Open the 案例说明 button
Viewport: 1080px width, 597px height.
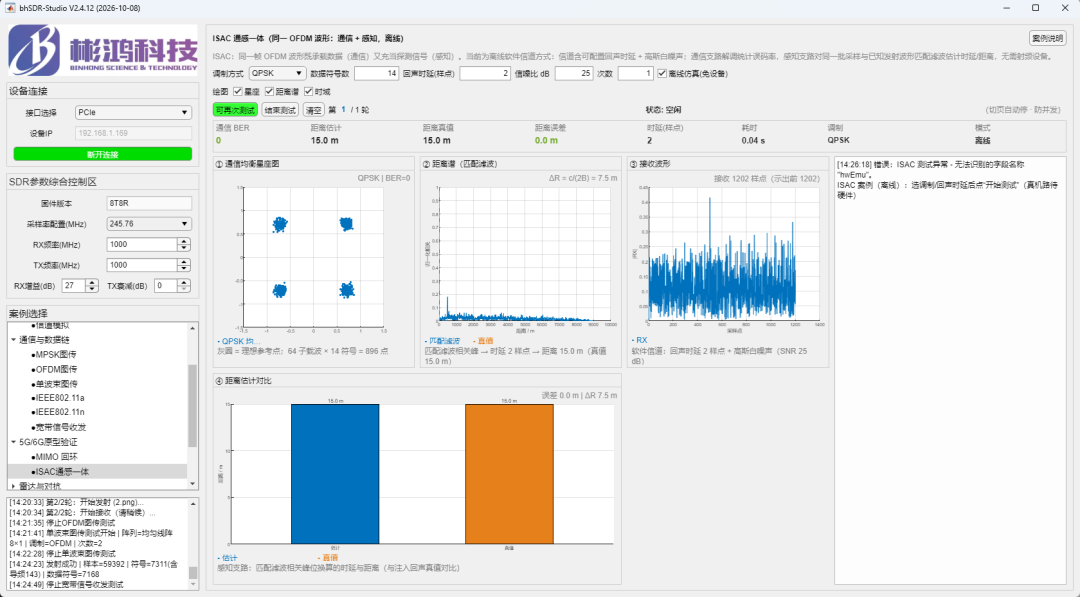point(1047,39)
